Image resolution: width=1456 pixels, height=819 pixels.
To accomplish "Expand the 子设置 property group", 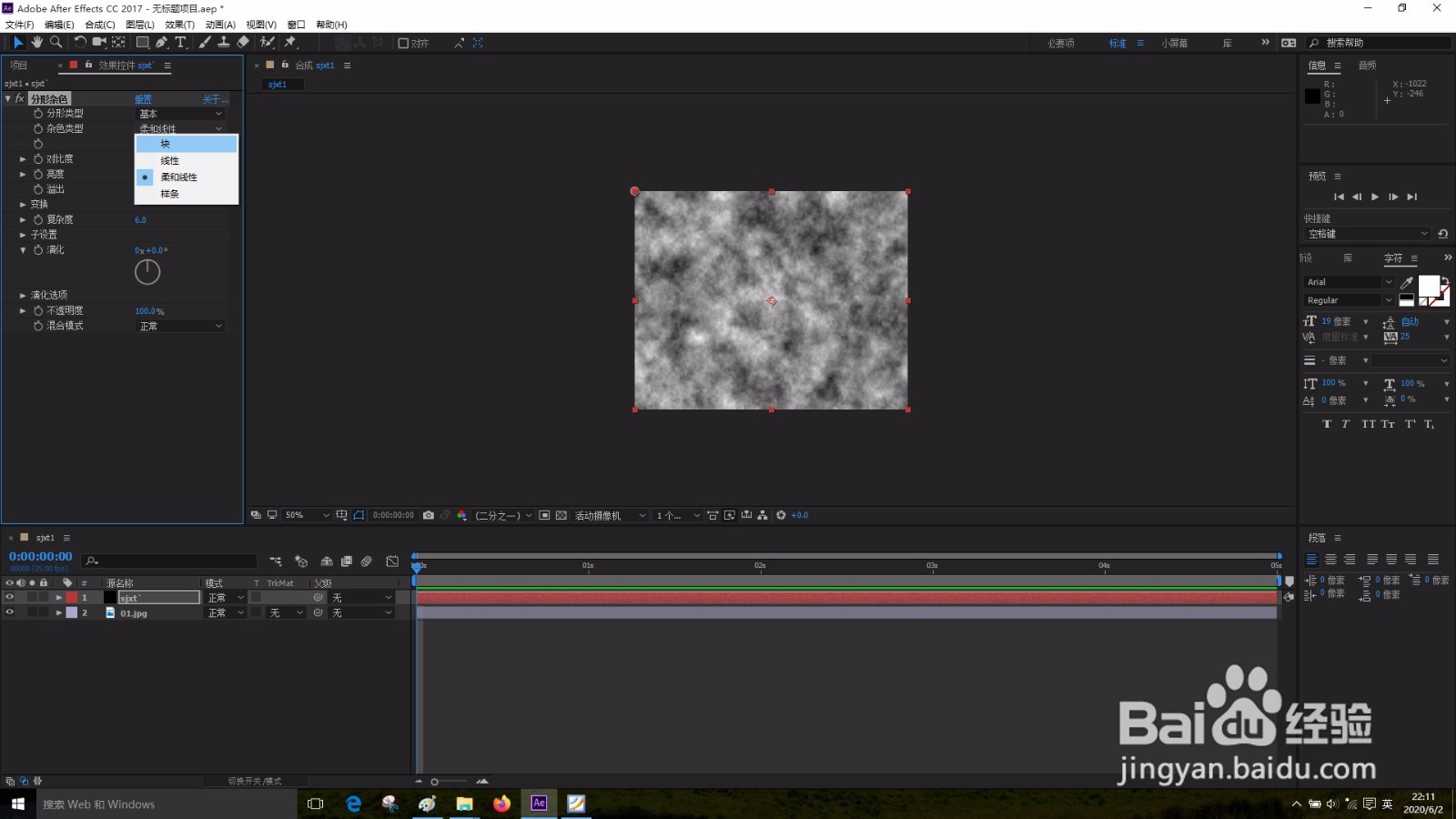I will pos(23,235).
